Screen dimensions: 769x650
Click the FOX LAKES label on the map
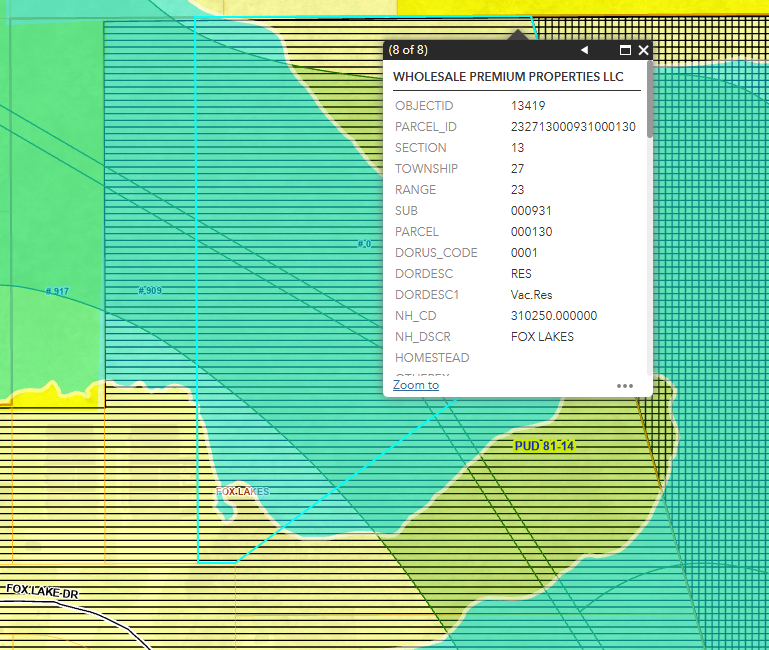tap(243, 492)
